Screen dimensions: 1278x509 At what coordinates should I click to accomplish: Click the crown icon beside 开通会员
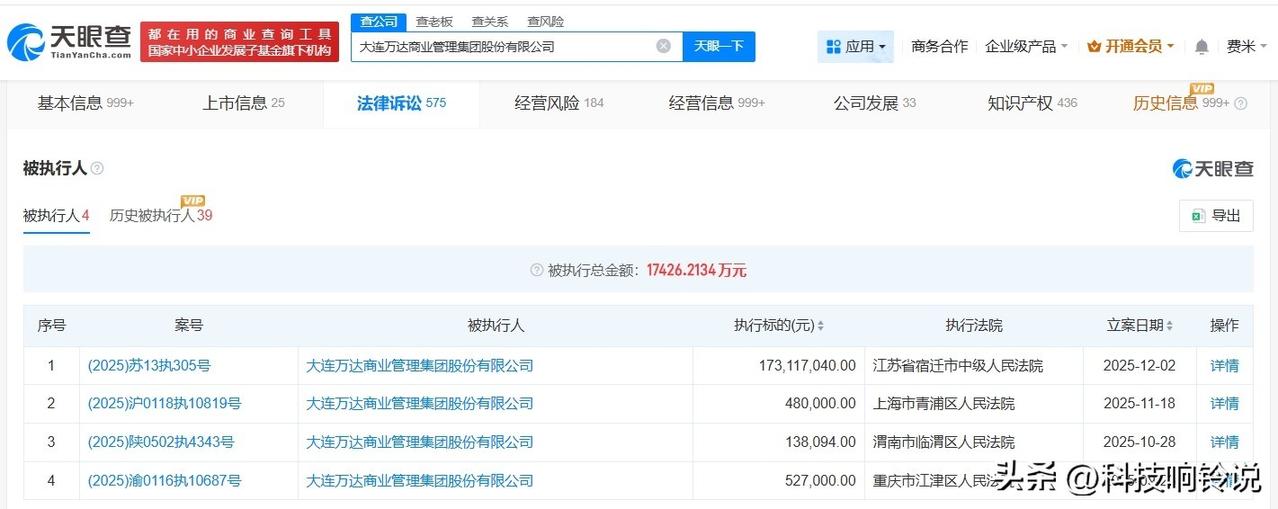pyautogui.click(x=1094, y=46)
